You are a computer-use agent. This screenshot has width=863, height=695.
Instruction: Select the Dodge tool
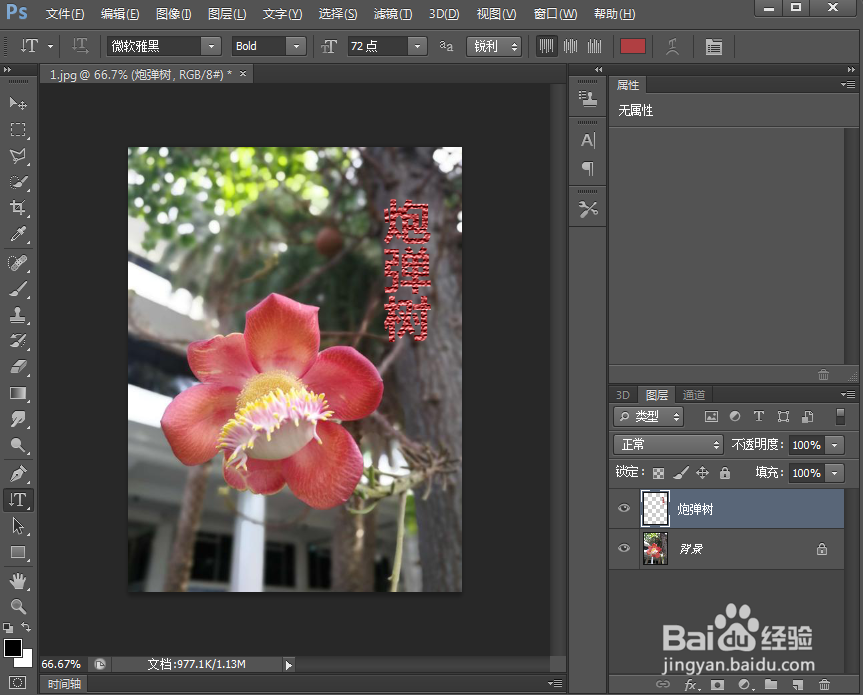pos(18,445)
